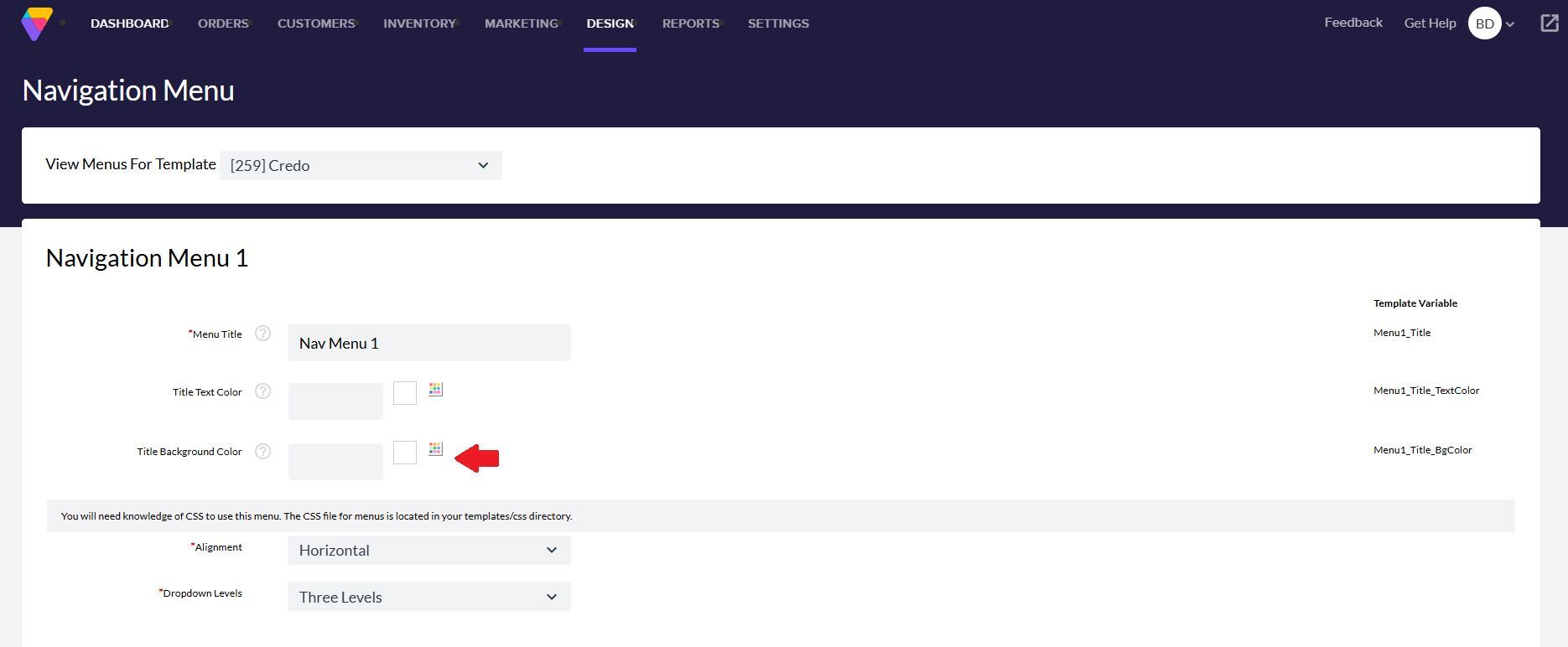1568x647 pixels.
Task: Switch to the Reports menu
Action: [x=690, y=23]
